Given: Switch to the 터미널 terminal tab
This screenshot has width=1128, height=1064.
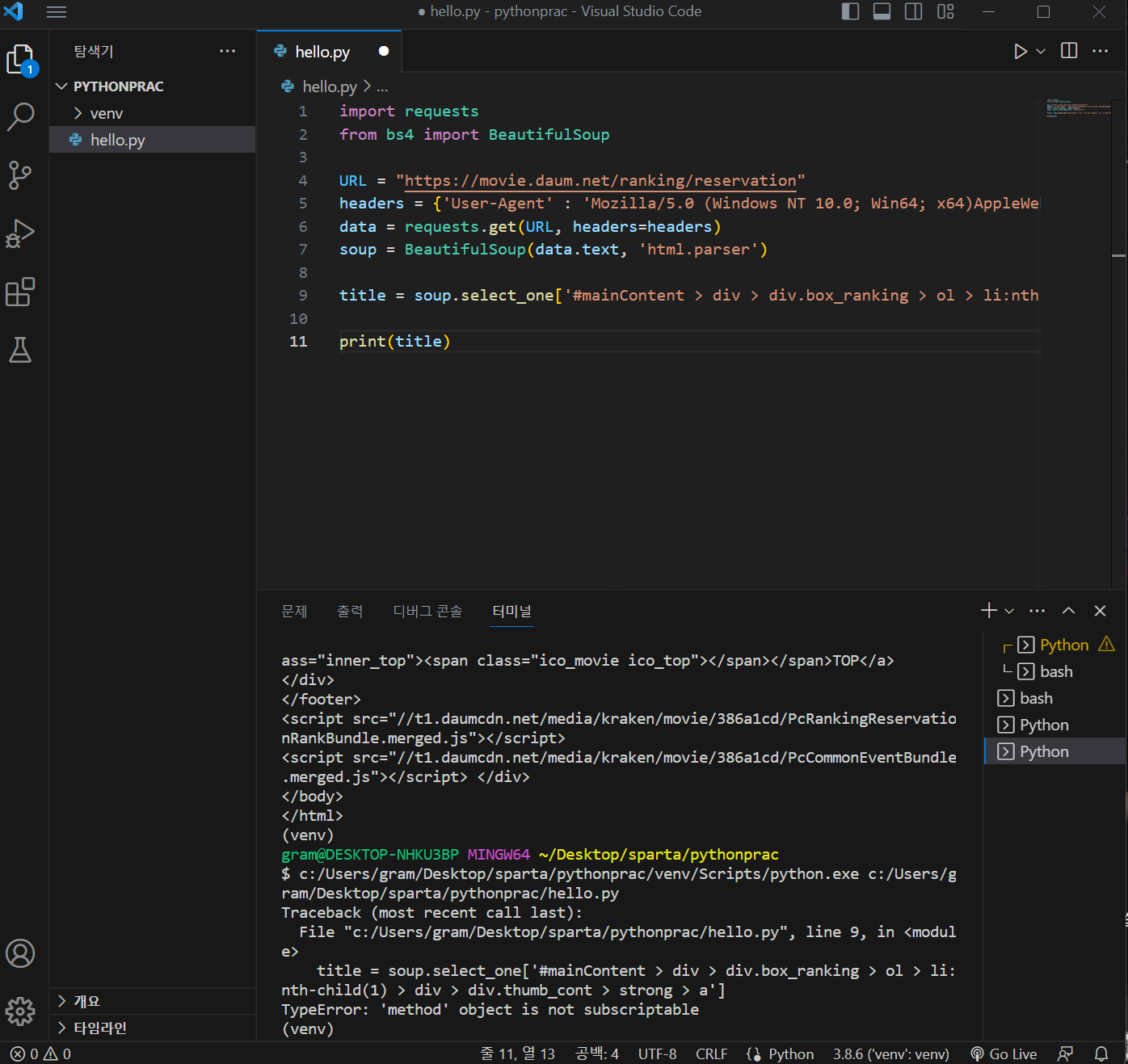Looking at the screenshot, I should [x=512, y=611].
